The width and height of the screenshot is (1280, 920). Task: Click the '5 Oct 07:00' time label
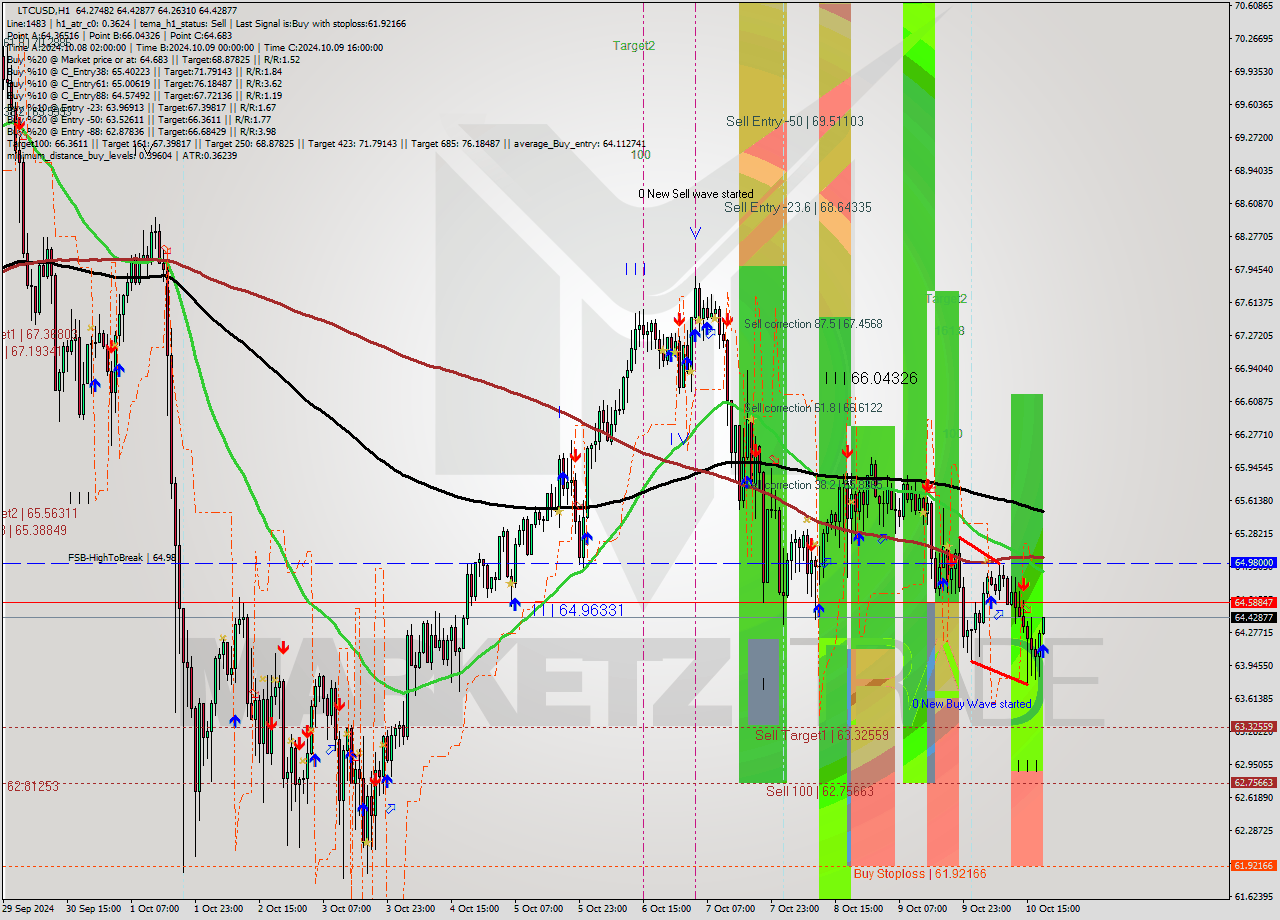541,909
